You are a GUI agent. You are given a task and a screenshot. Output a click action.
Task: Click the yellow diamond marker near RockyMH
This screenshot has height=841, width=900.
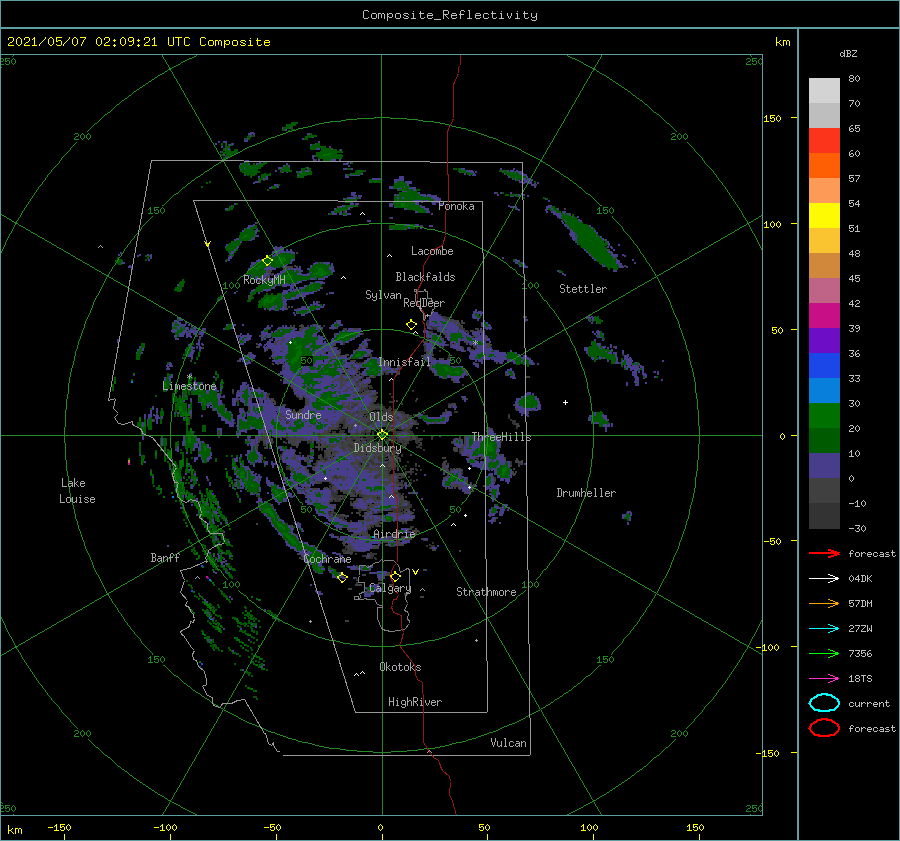[x=267, y=261]
